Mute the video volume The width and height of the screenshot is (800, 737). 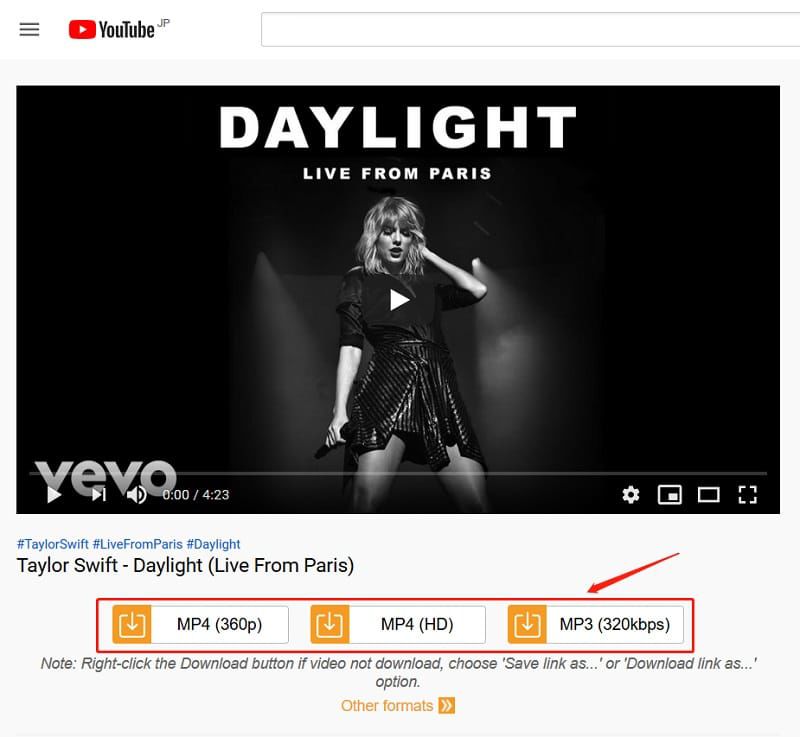pos(136,495)
